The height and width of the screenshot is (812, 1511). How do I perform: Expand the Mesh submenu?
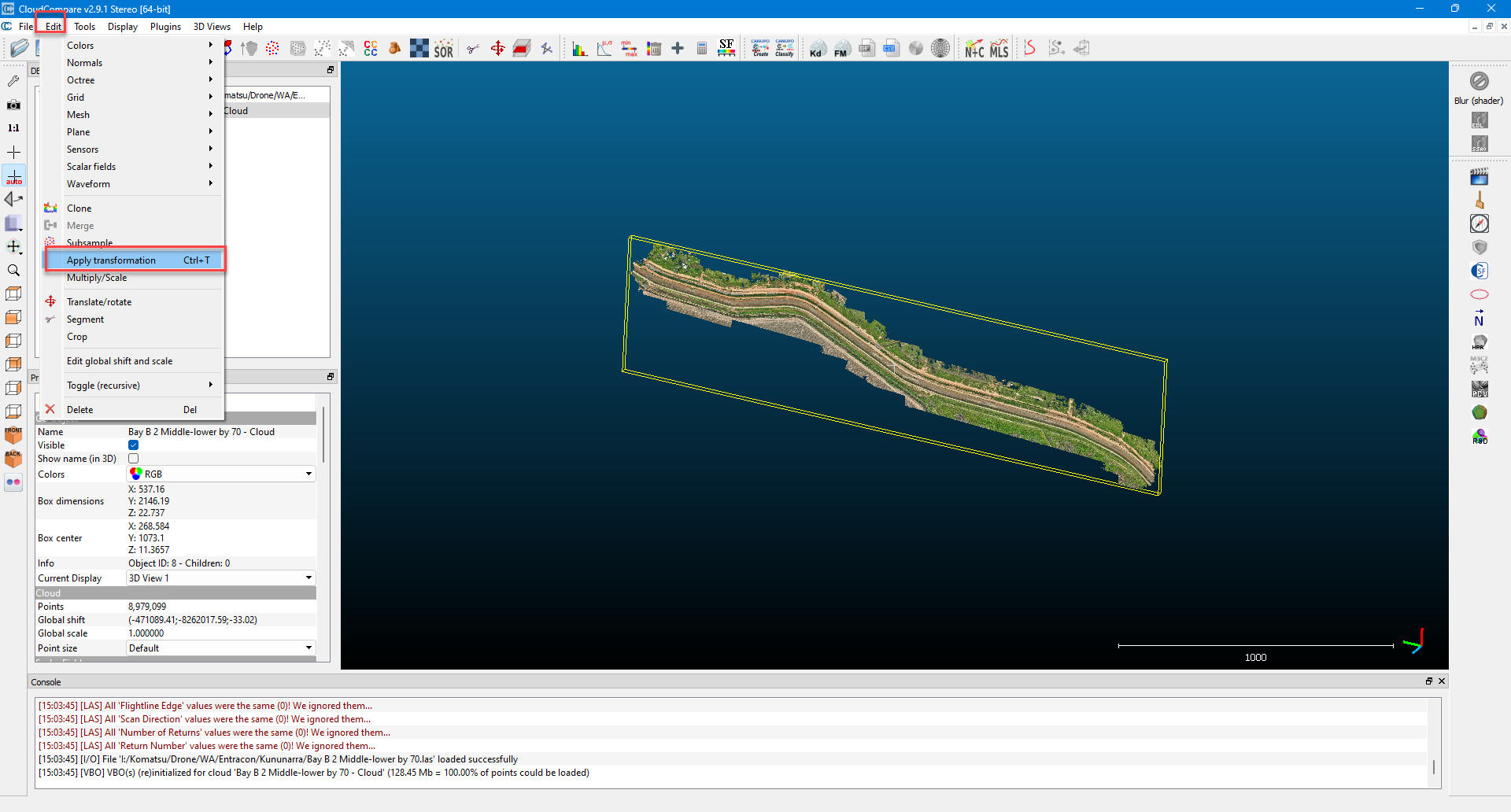[134, 115]
